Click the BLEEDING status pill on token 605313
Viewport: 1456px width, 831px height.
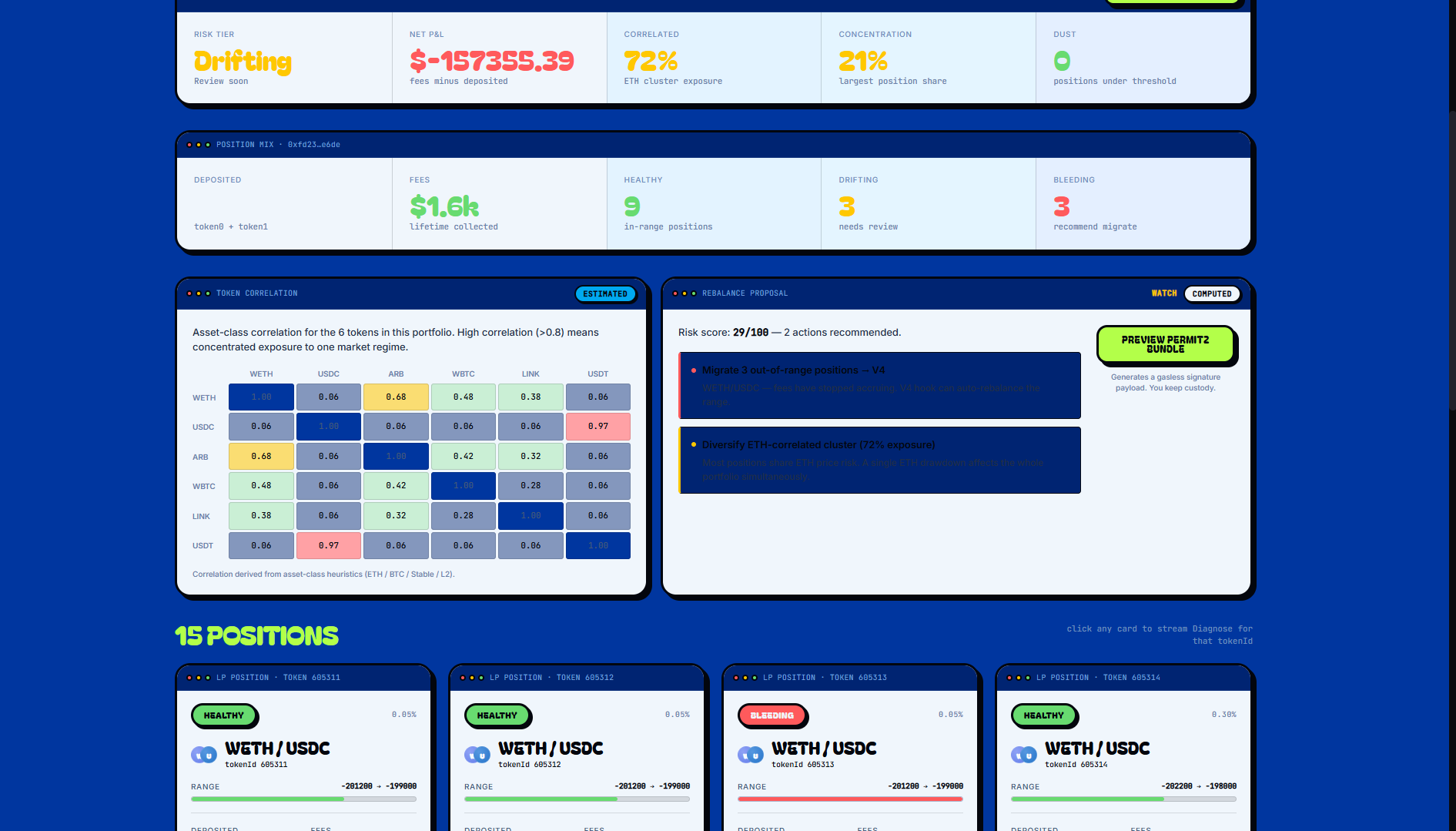pos(772,715)
